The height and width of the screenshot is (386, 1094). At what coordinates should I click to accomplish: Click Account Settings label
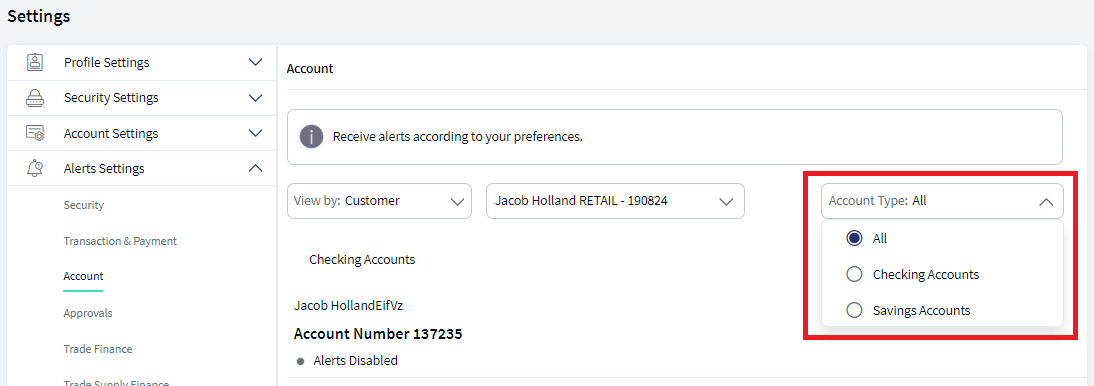(111, 133)
